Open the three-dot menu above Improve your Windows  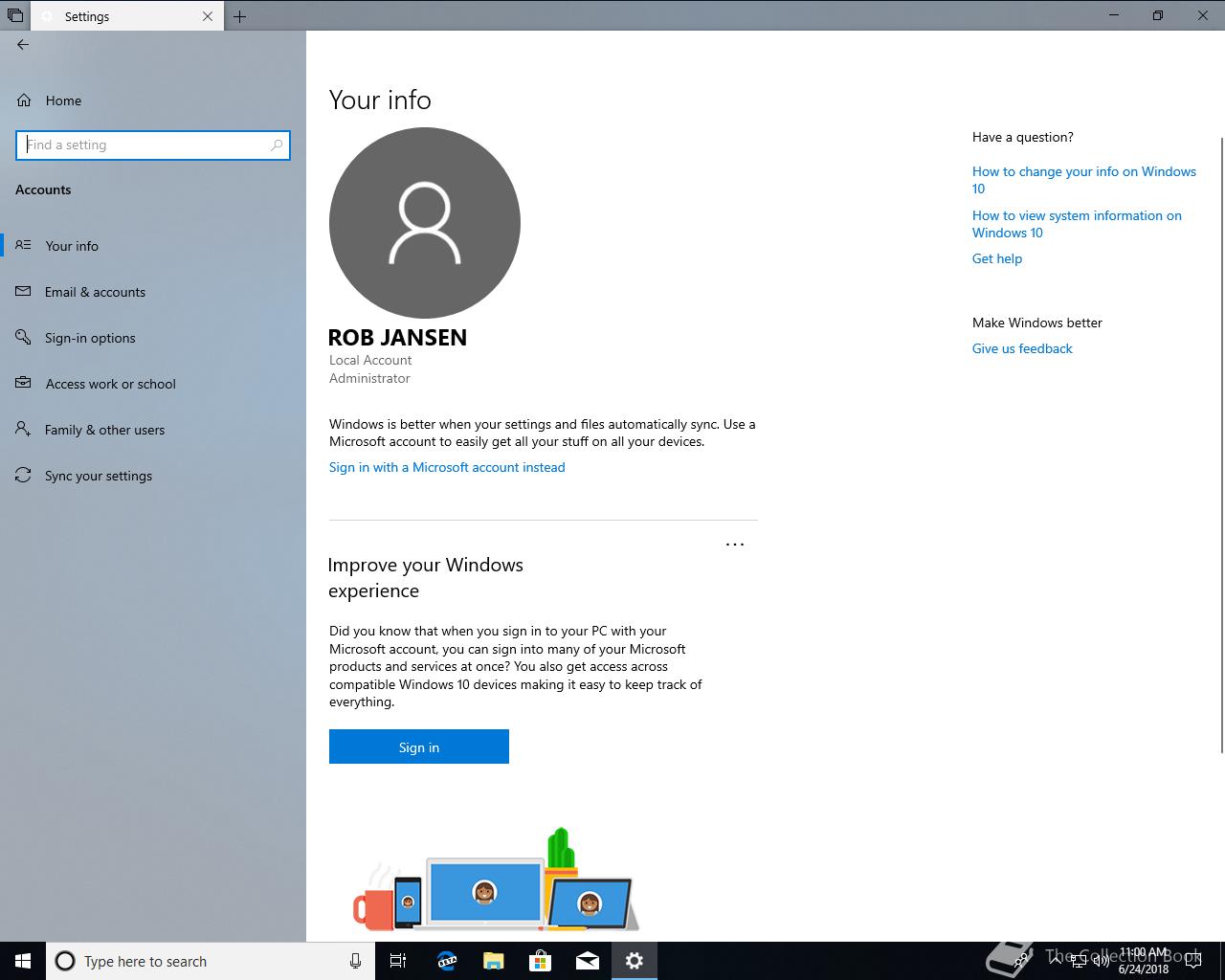tap(735, 544)
